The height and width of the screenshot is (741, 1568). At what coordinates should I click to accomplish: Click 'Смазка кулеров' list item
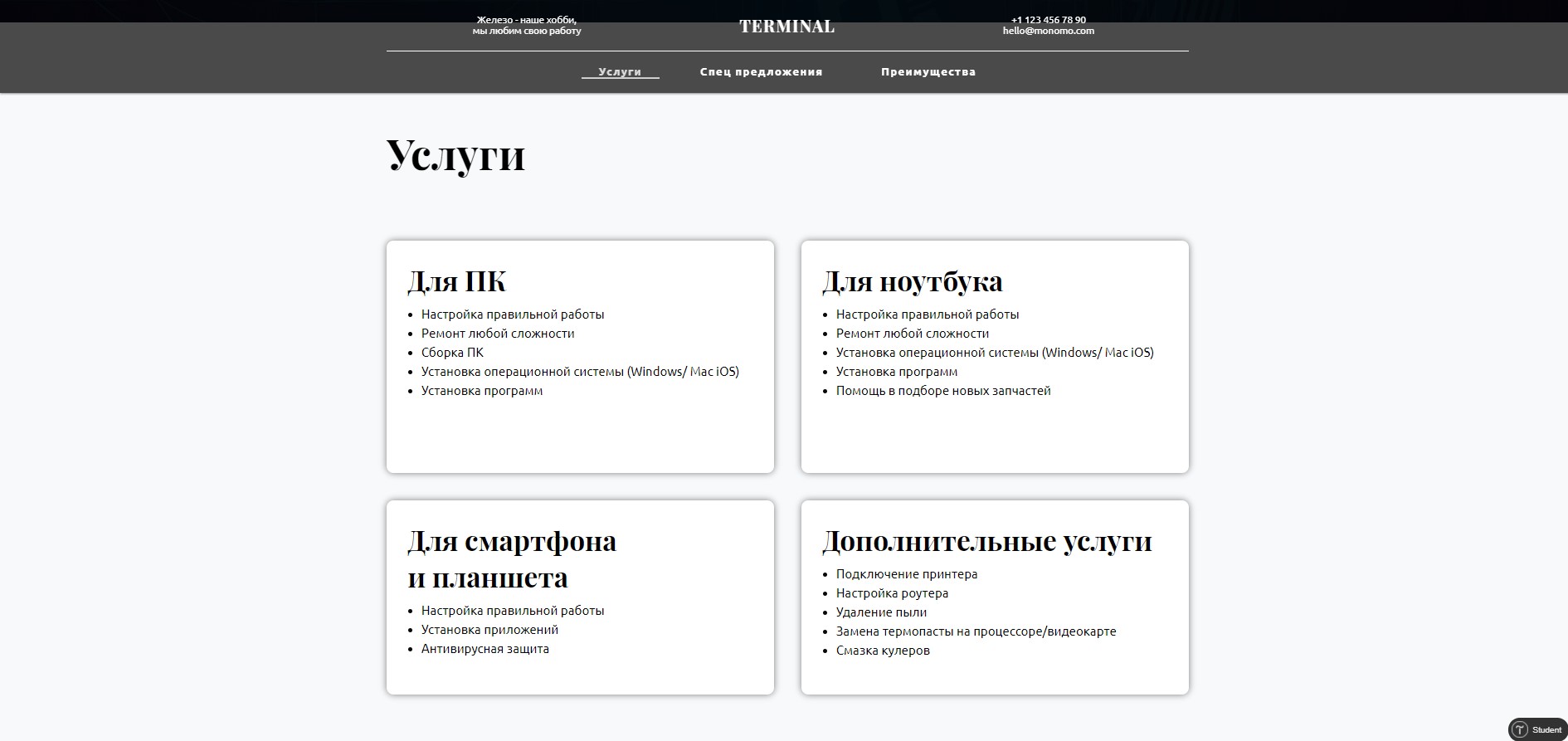click(883, 651)
